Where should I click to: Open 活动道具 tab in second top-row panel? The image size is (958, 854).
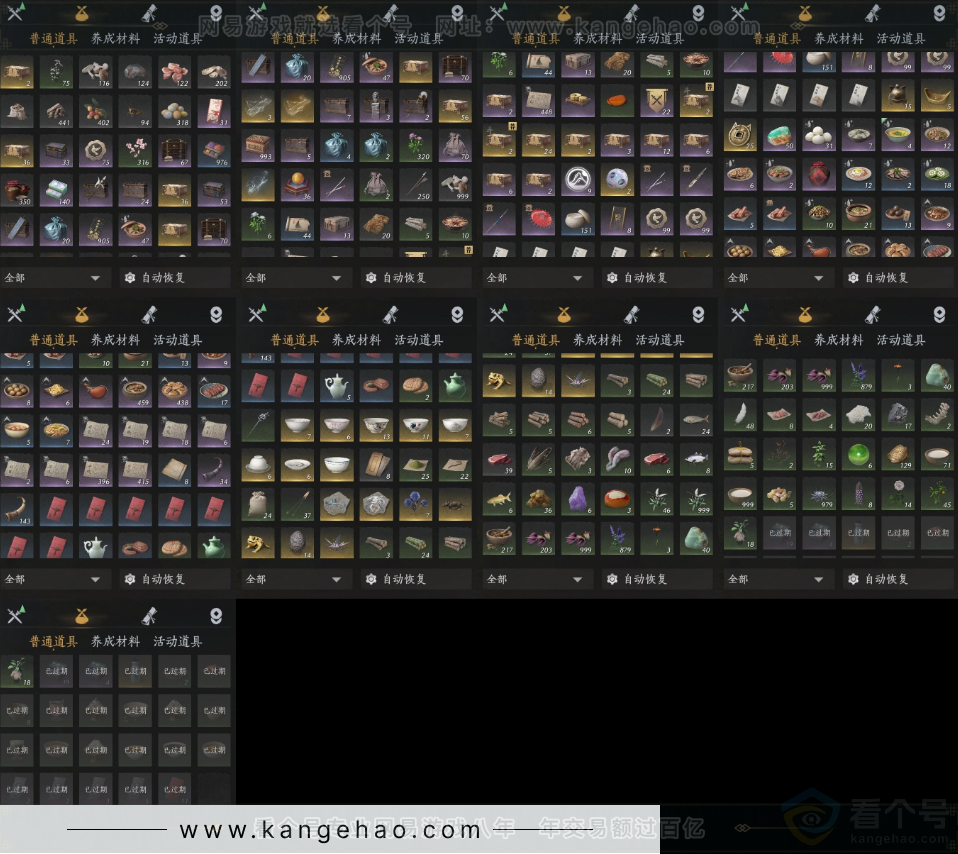click(419, 38)
